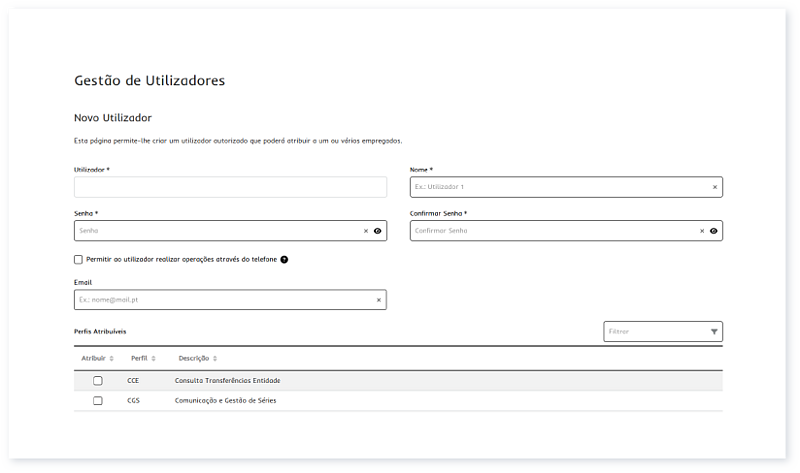This screenshot has width=800, height=473.
Task: Click into the Senha password field
Action: click(x=215, y=231)
